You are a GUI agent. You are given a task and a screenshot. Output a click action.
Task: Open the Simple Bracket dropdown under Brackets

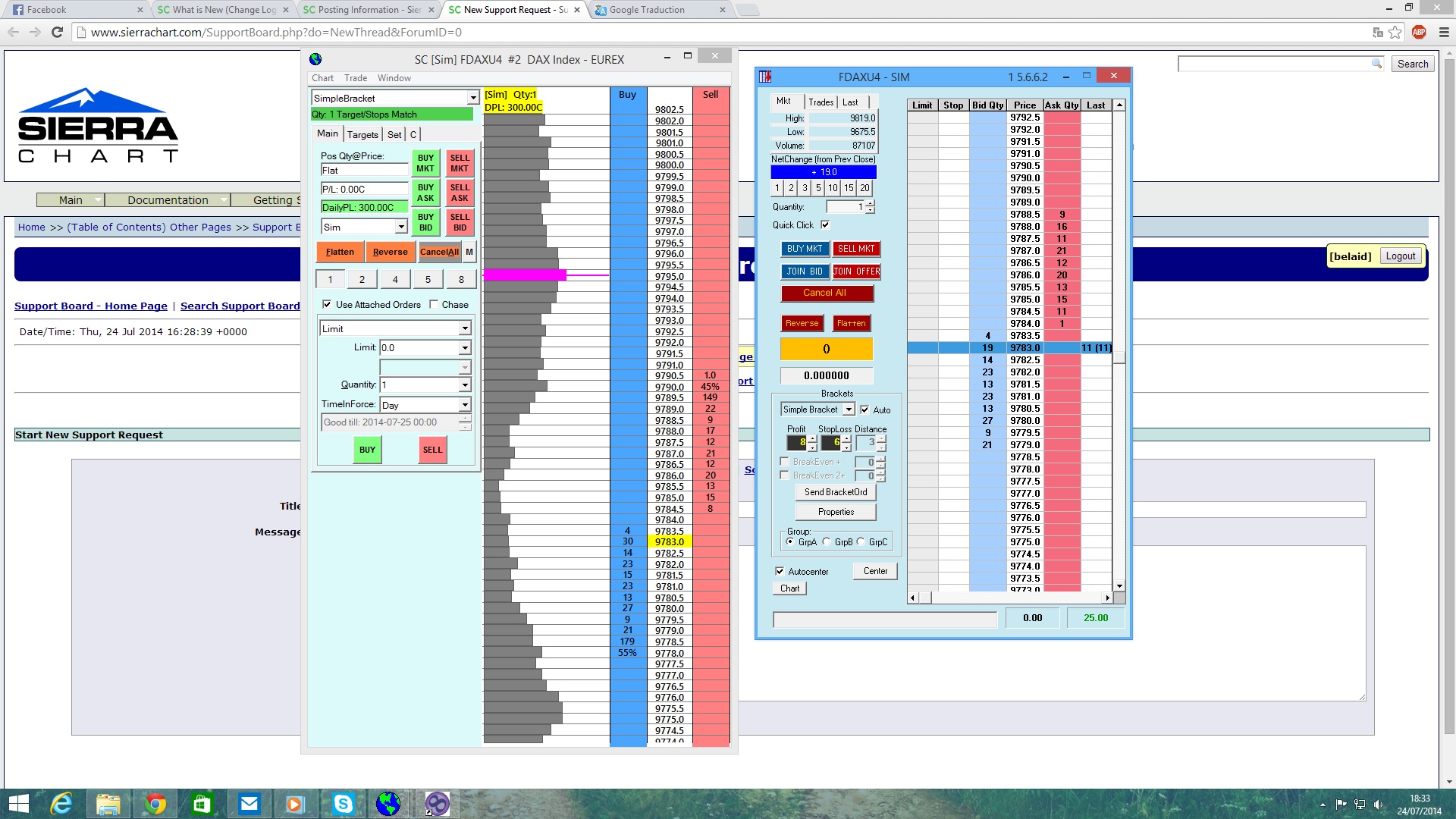coord(849,409)
